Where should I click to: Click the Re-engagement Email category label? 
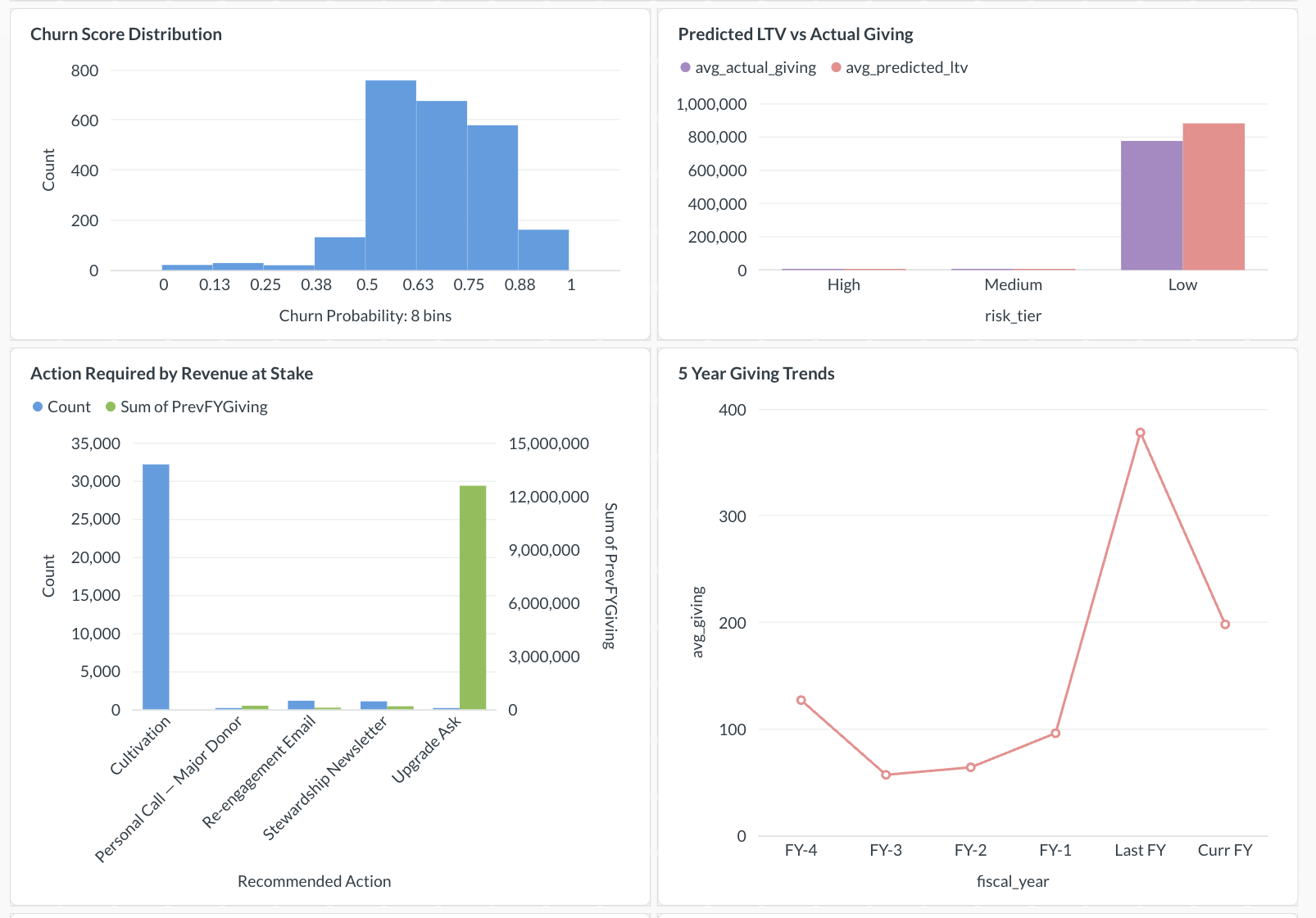tap(259, 771)
